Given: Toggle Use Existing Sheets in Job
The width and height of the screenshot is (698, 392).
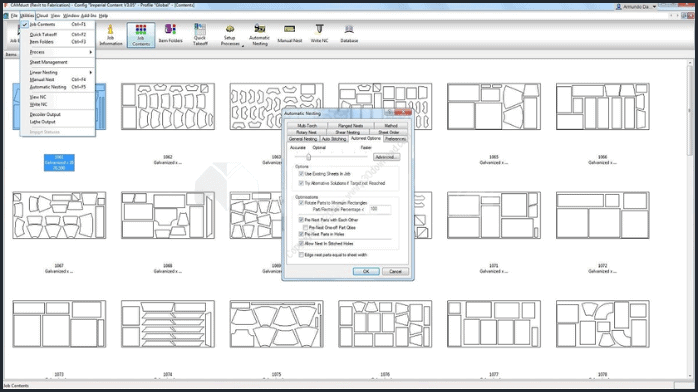Looking at the screenshot, I should pos(301,174).
